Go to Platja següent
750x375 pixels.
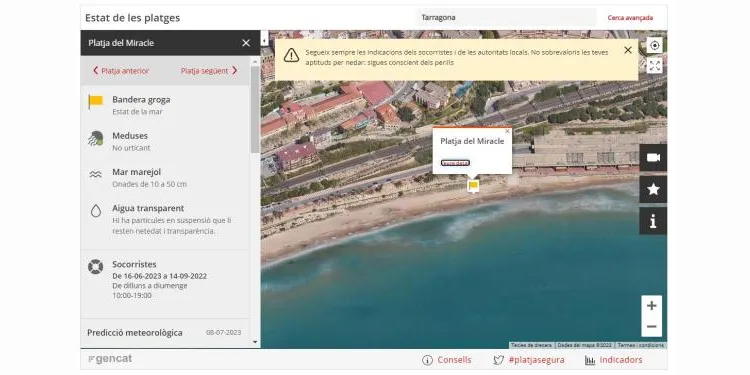tap(209, 71)
